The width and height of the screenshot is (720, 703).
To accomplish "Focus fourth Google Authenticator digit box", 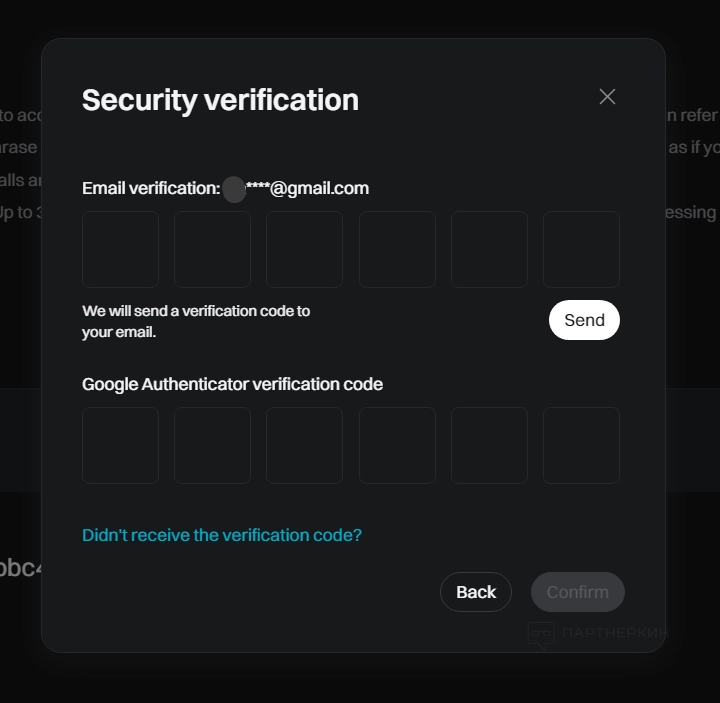I will click(x=397, y=445).
